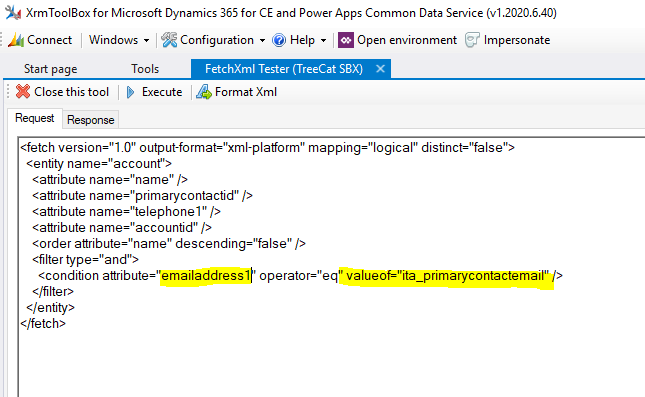
Task: Click highlighted valueof ita_primarycontactemail text
Action: click(448, 276)
